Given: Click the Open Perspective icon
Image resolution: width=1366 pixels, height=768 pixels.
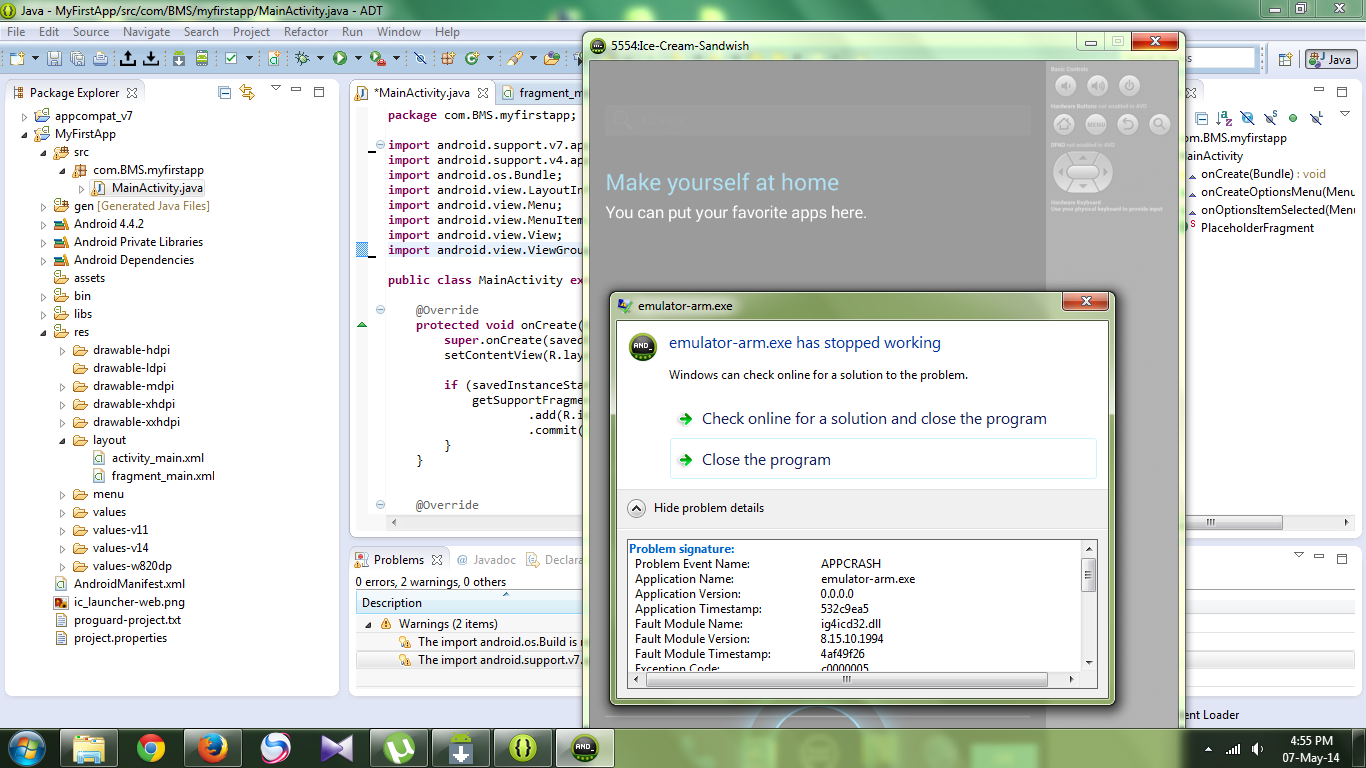Looking at the screenshot, I should (x=1286, y=59).
